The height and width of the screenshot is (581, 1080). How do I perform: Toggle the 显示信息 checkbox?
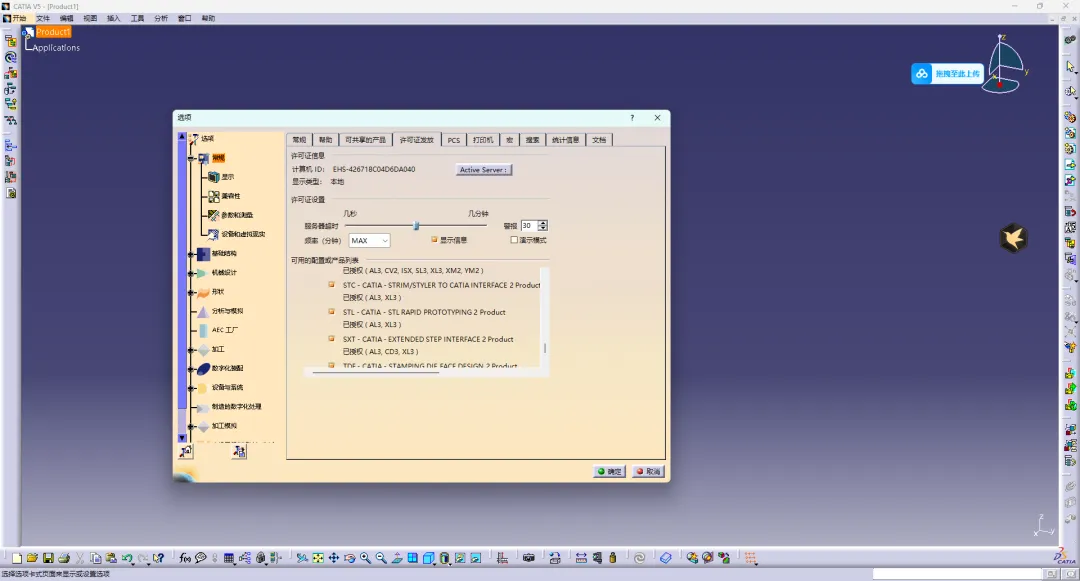click(x=434, y=240)
